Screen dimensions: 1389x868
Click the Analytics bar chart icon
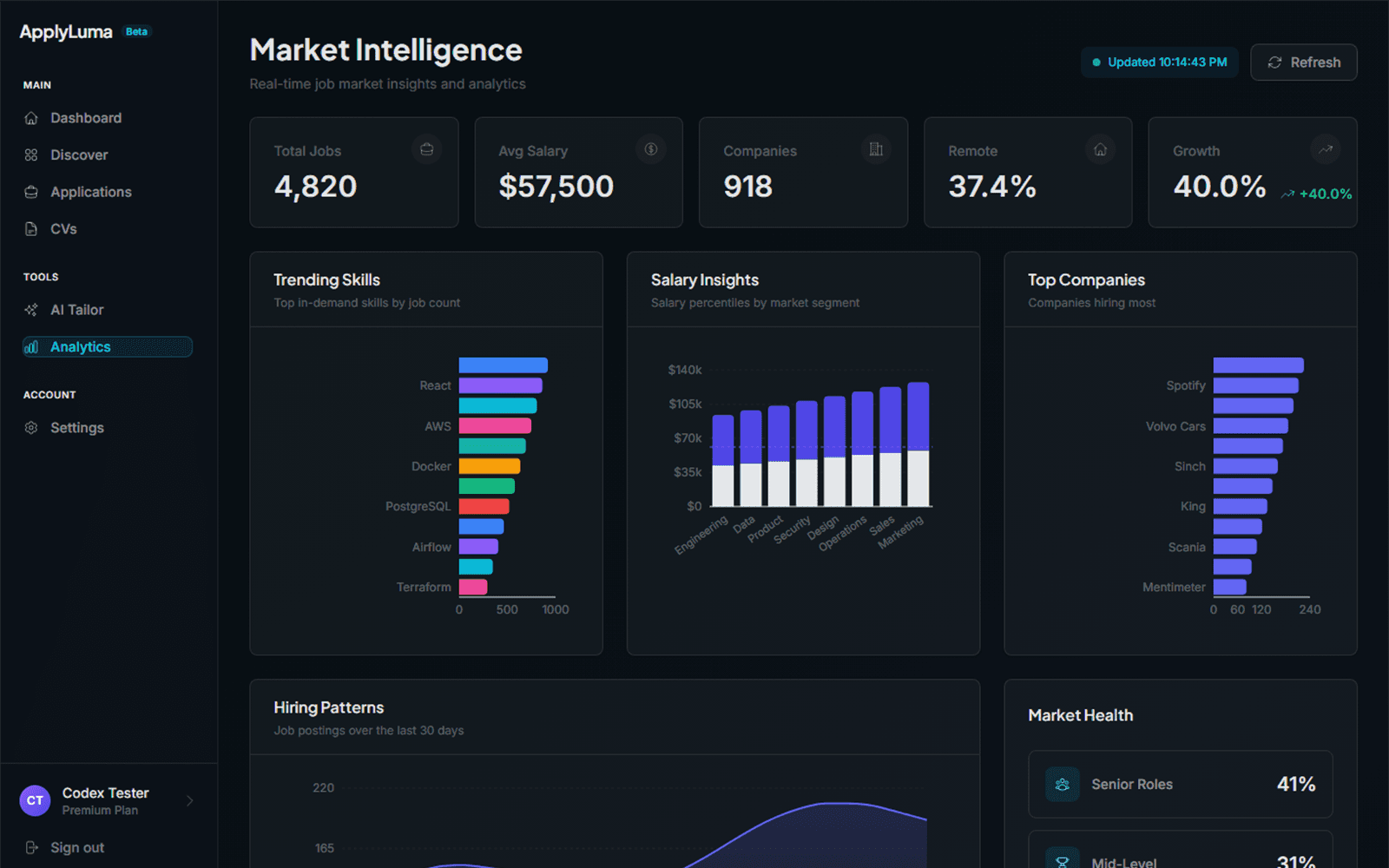tap(31, 347)
